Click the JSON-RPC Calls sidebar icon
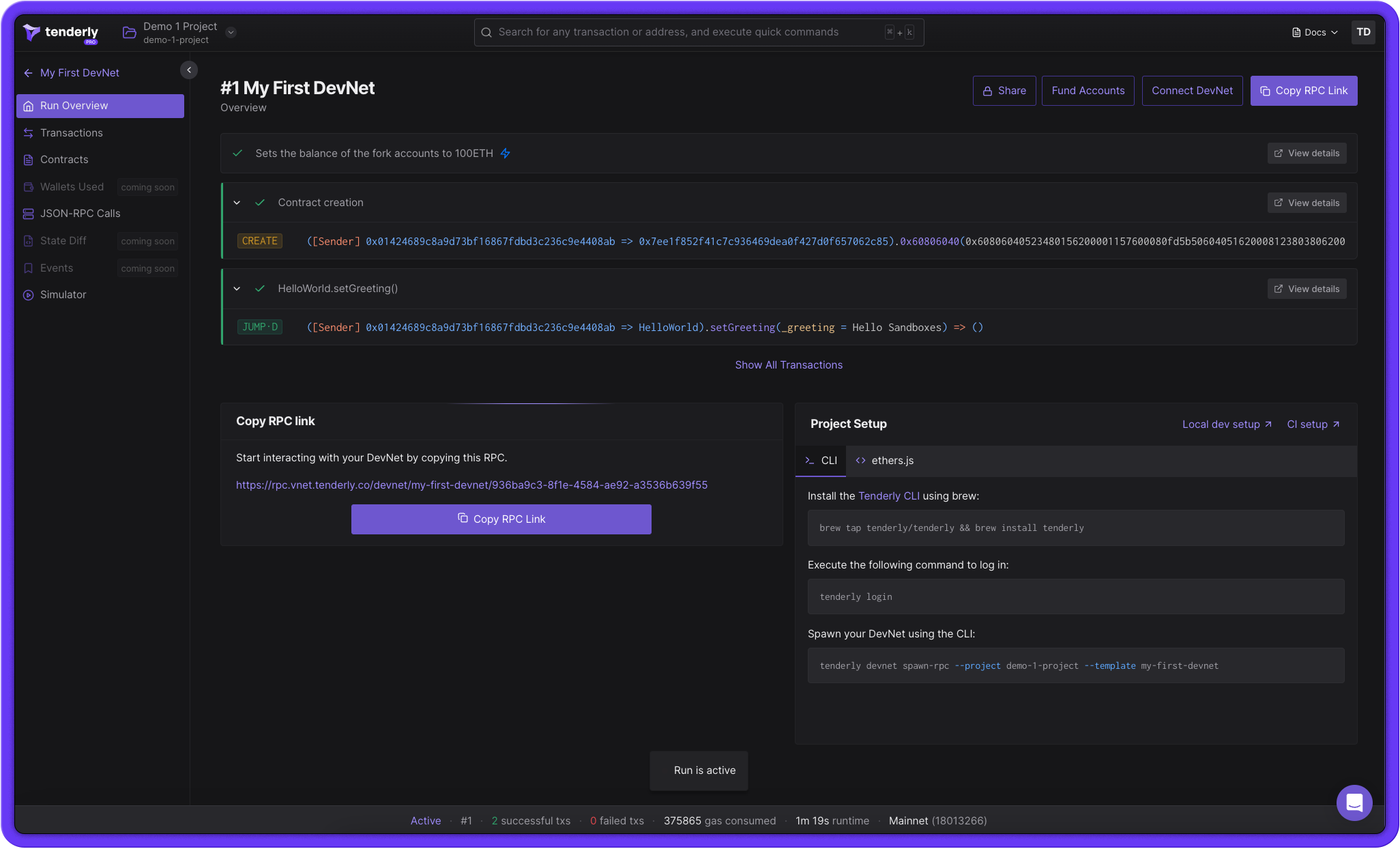The image size is (1400, 849). (28, 213)
